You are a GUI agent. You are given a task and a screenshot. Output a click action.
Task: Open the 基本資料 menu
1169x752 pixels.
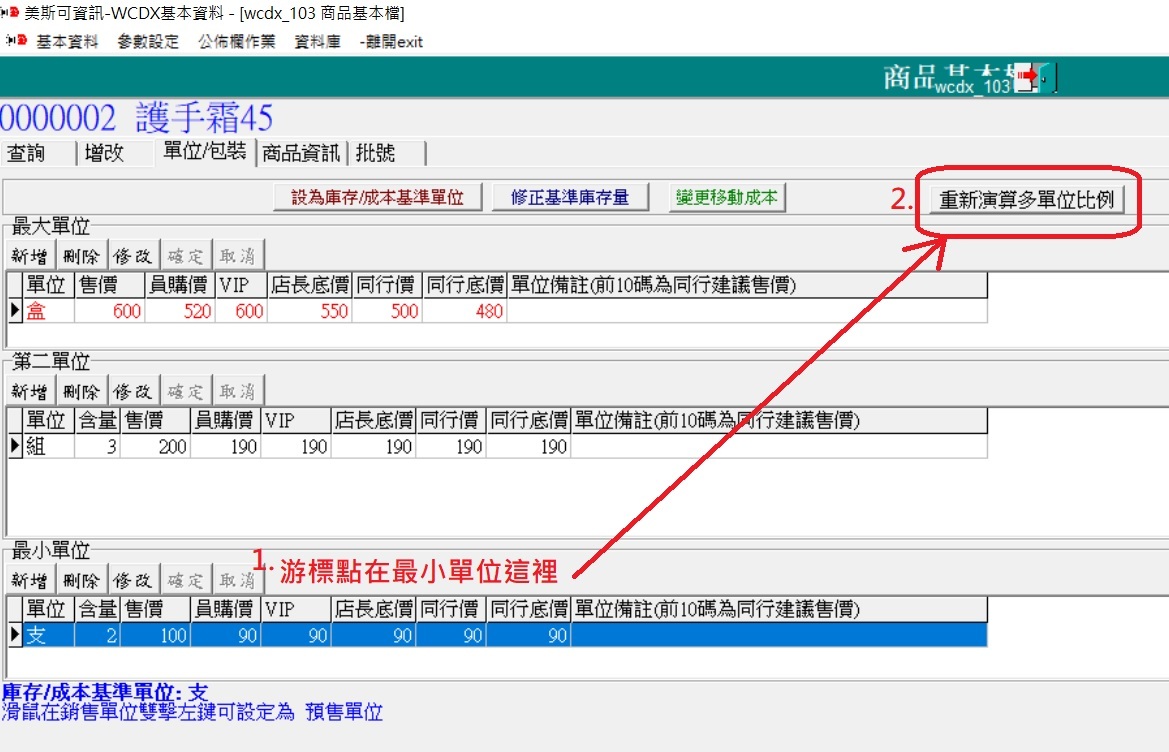[x=68, y=41]
